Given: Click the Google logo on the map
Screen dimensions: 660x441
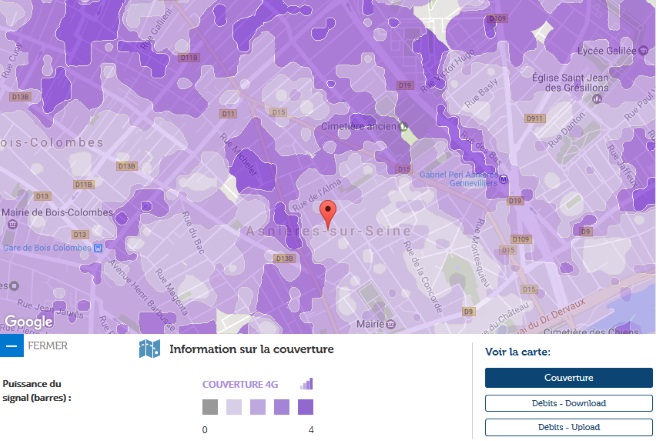Looking at the screenshot, I should click(x=29, y=321).
